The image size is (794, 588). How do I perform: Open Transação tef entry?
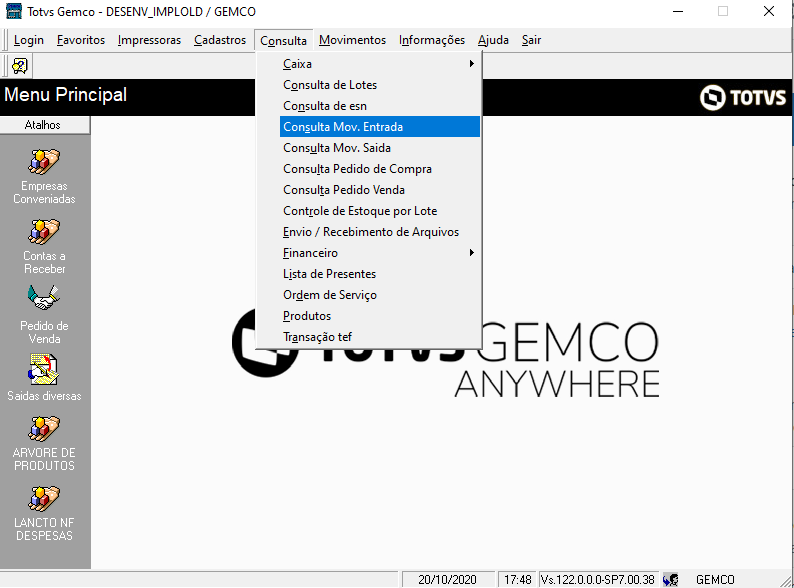click(x=380, y=337)
